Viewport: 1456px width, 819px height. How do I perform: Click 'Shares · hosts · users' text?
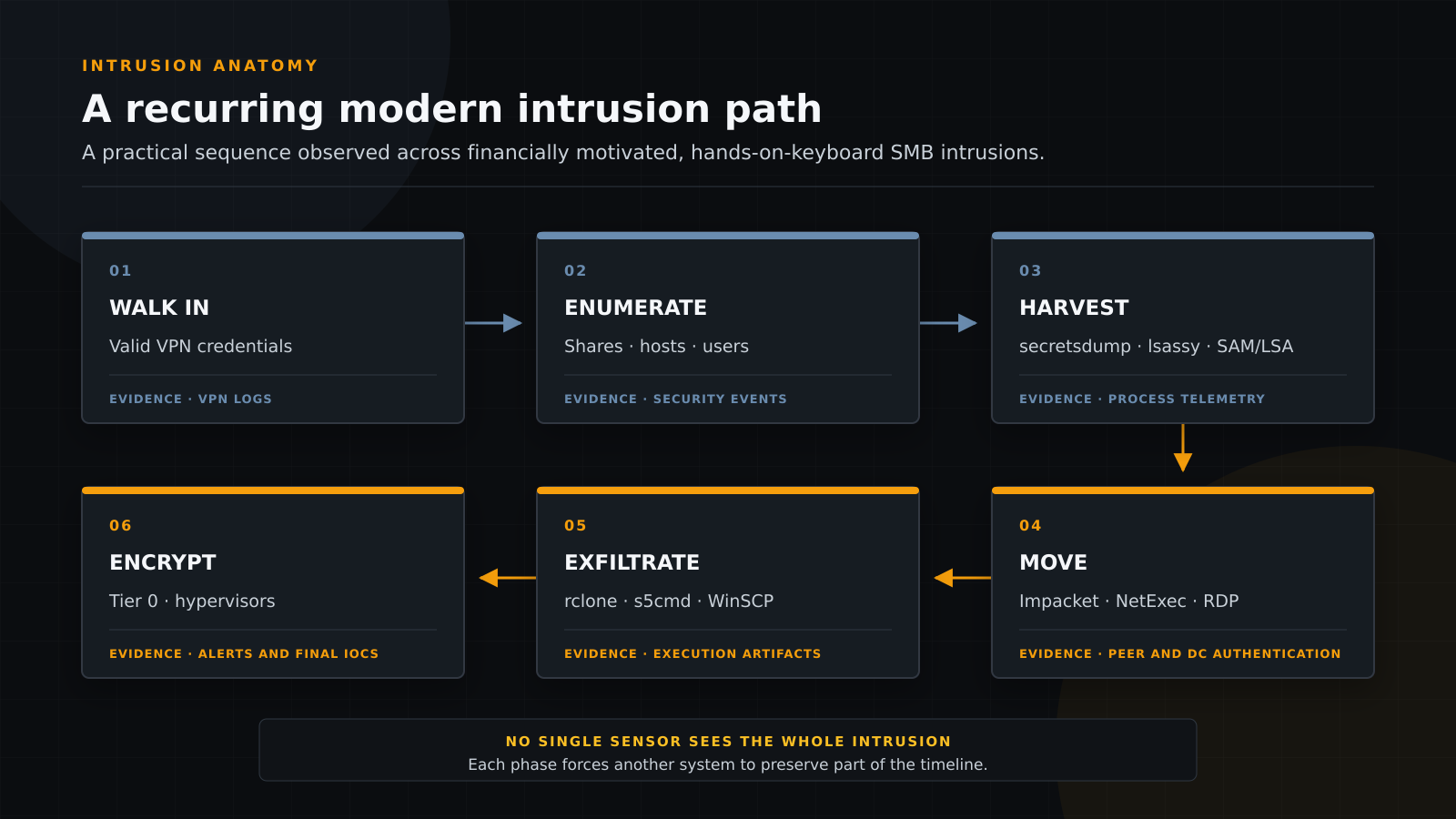pos(656,346)
